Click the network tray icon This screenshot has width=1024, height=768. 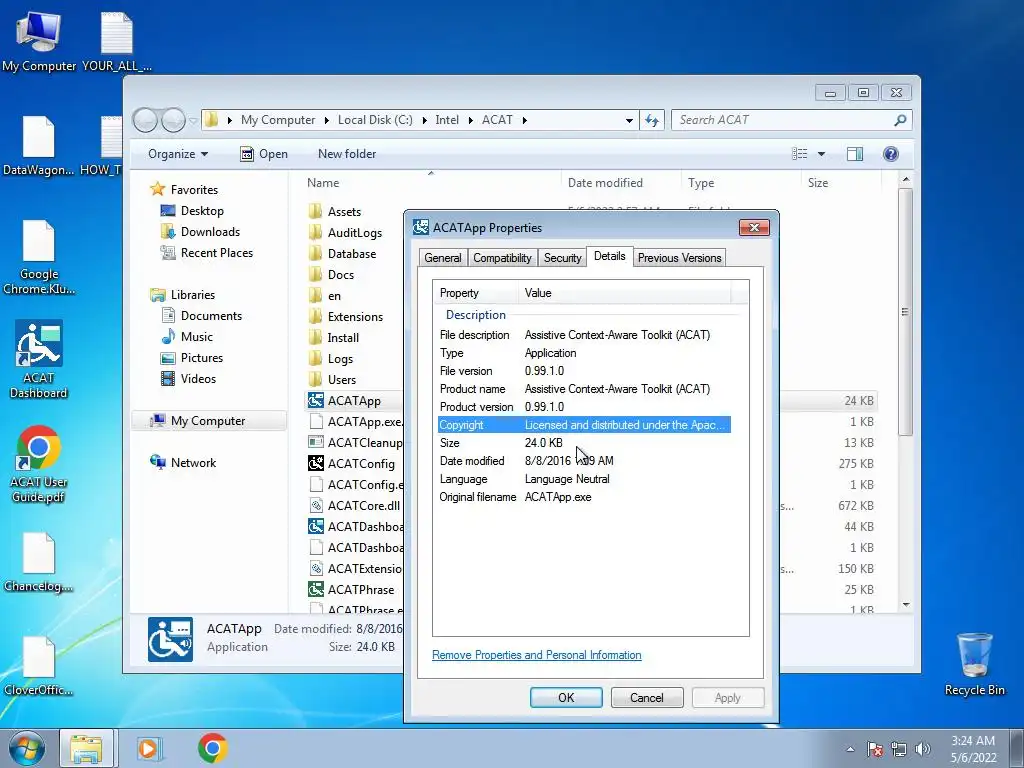coord(899,749)
